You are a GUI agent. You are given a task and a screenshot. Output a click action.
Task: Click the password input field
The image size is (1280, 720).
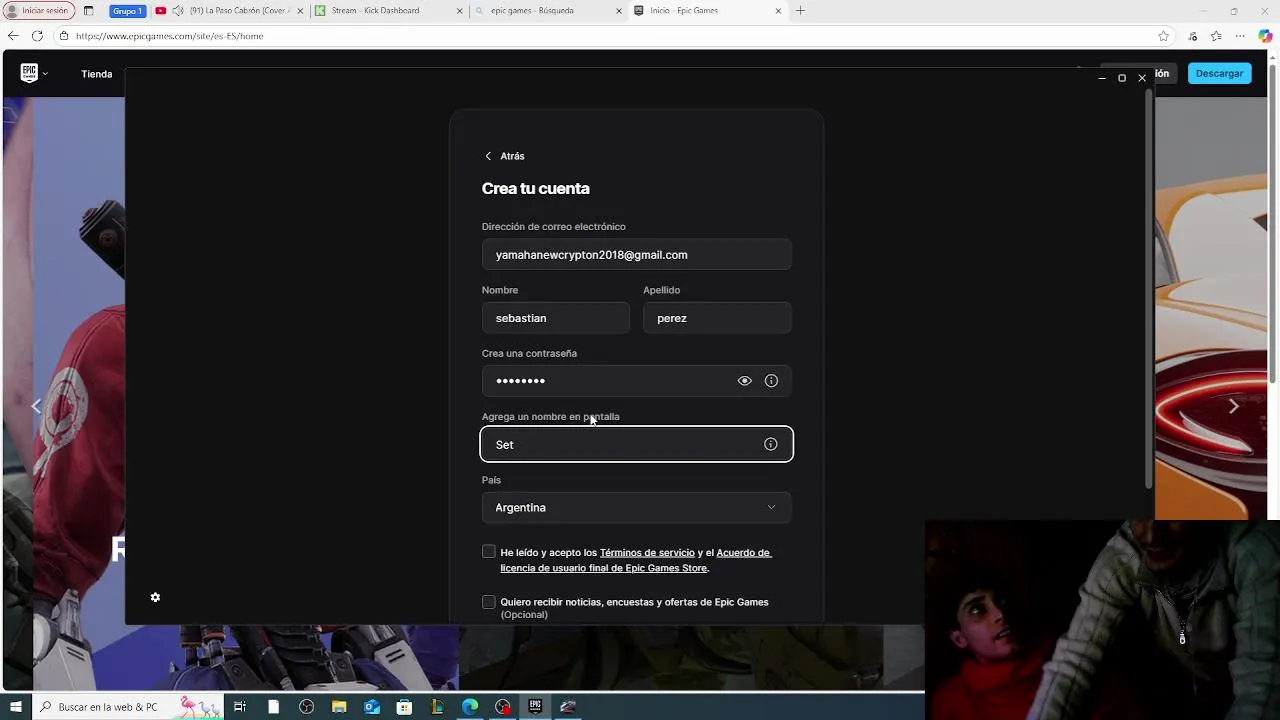636,381
